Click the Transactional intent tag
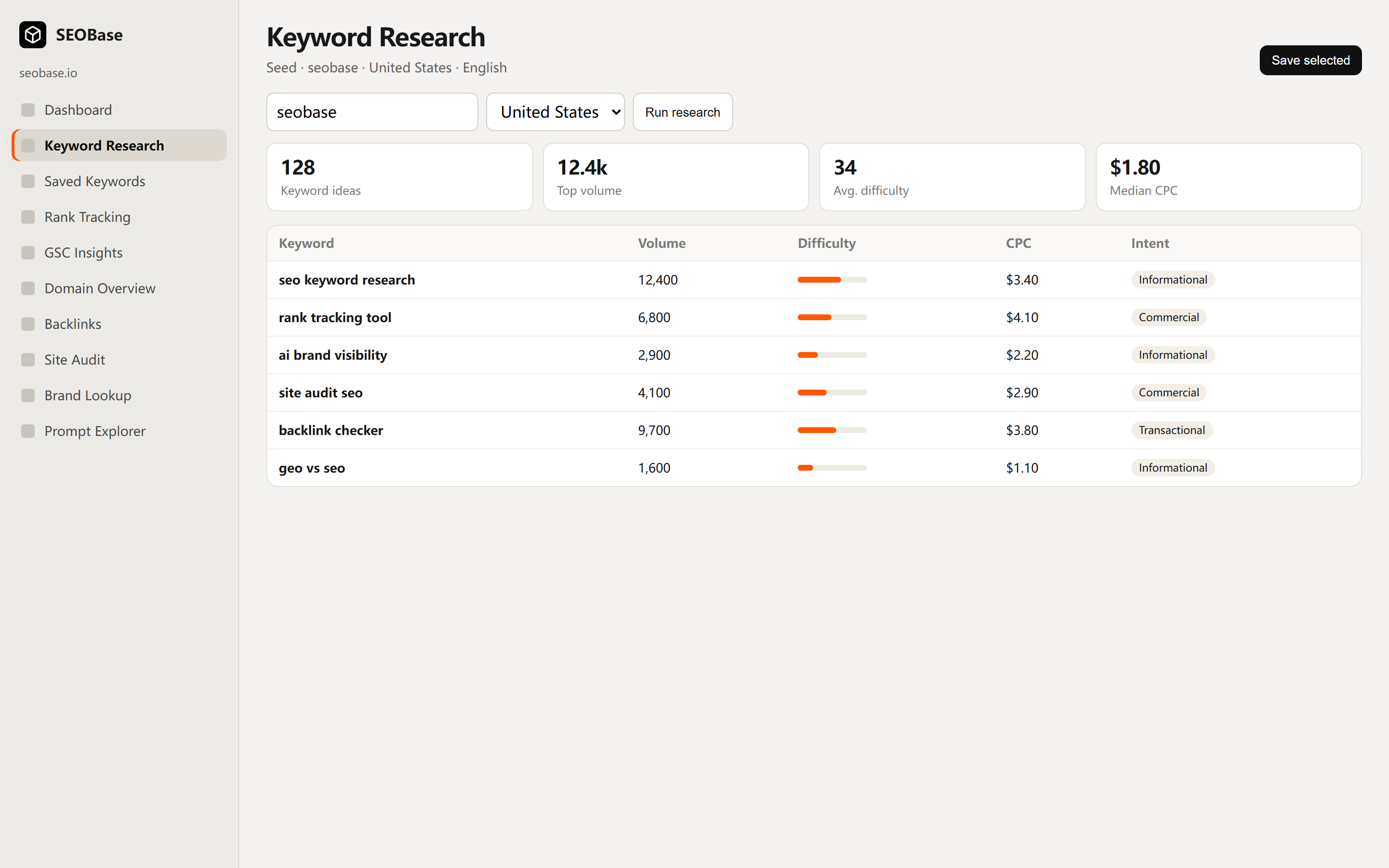The image size is (1389, 868). [x=1171, y=430]
